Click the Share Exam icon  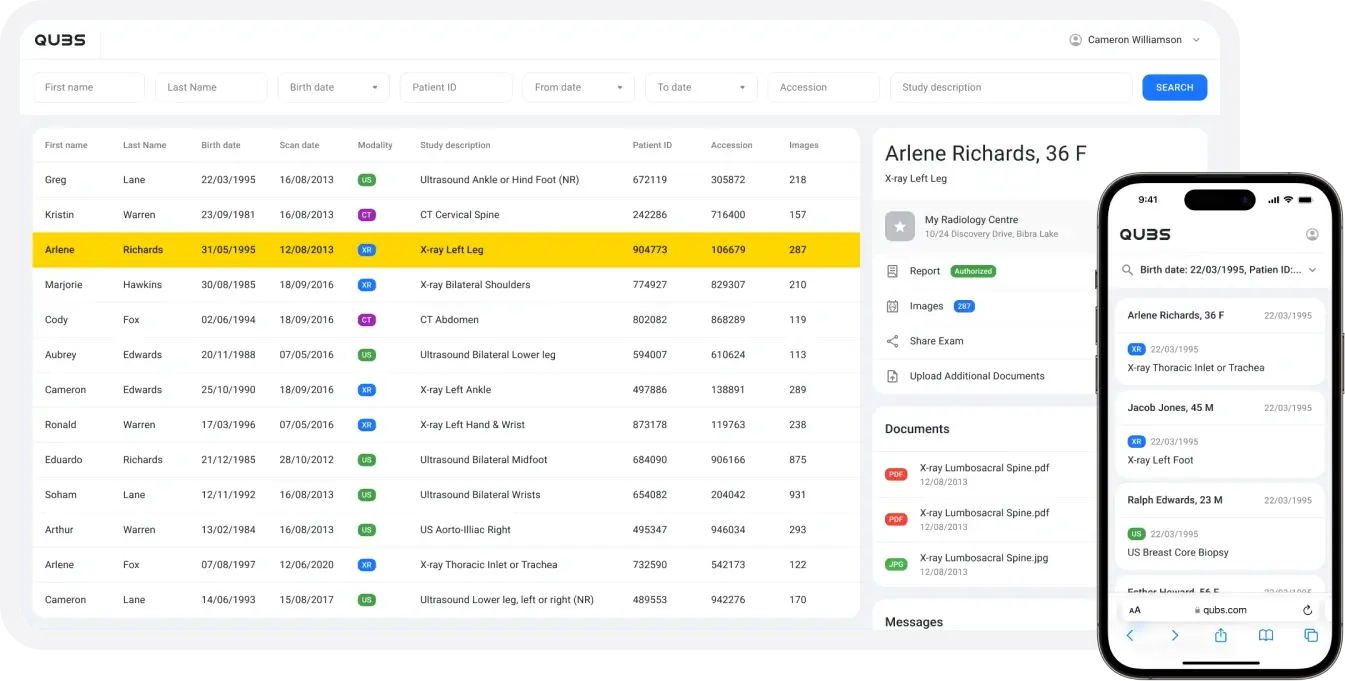(x=892, y=341)
